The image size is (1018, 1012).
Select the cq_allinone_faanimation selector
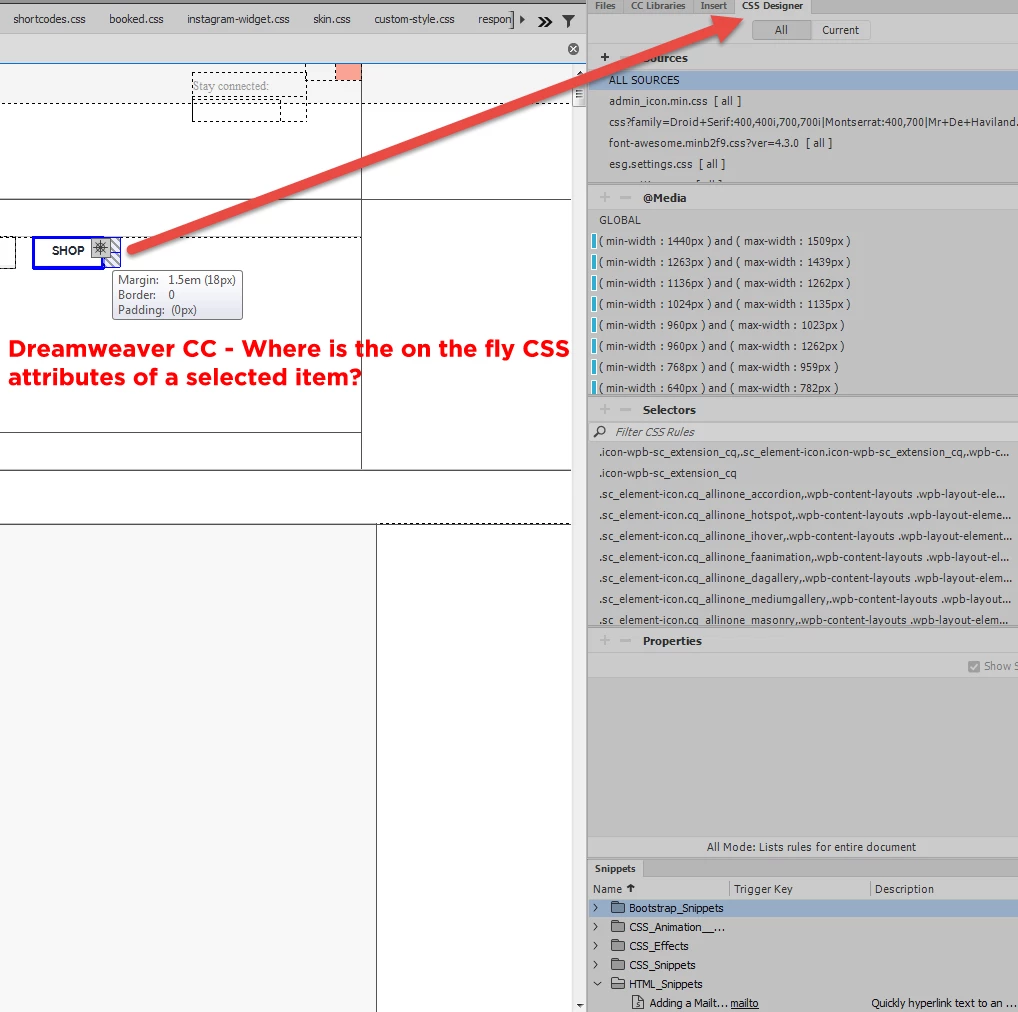803,557
